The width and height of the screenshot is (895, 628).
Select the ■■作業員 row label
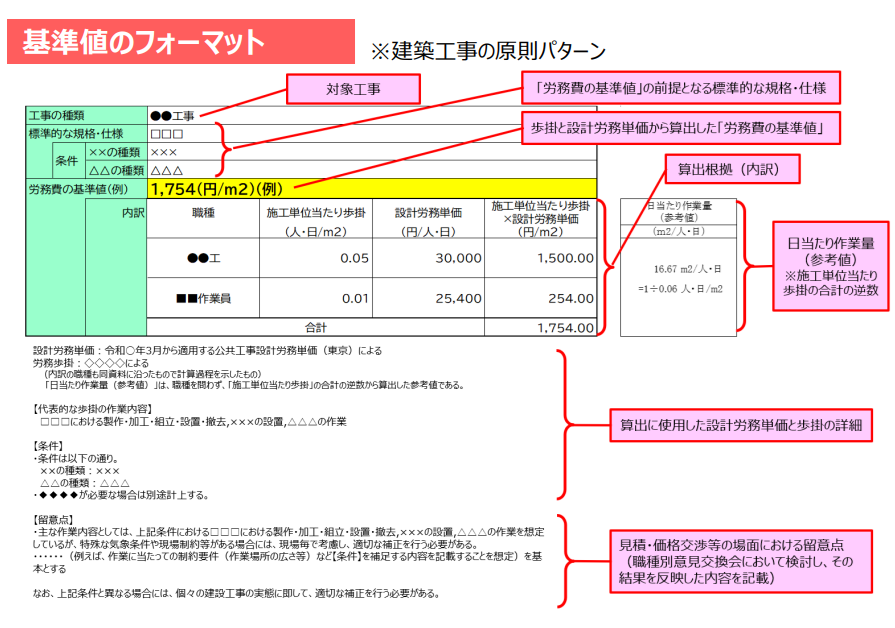pyautogui.click(x=203, y=298)
